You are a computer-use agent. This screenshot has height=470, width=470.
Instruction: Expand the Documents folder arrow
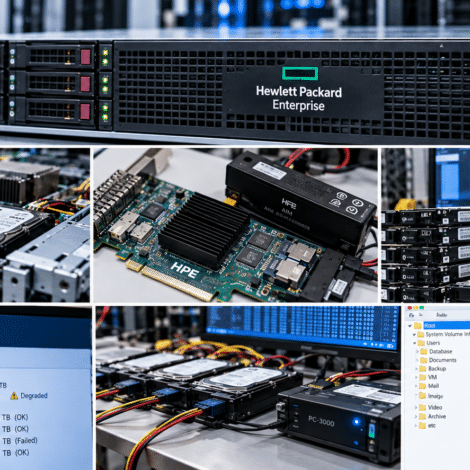coord(417,360)
